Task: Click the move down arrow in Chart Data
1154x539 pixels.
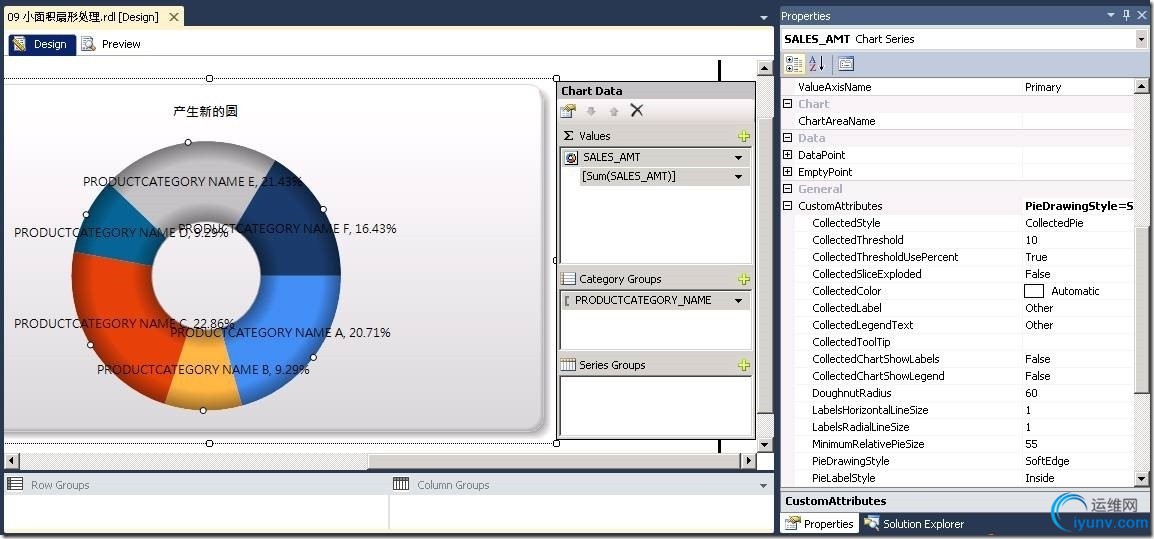Action: pyautogui.click(x=591, y=111)
